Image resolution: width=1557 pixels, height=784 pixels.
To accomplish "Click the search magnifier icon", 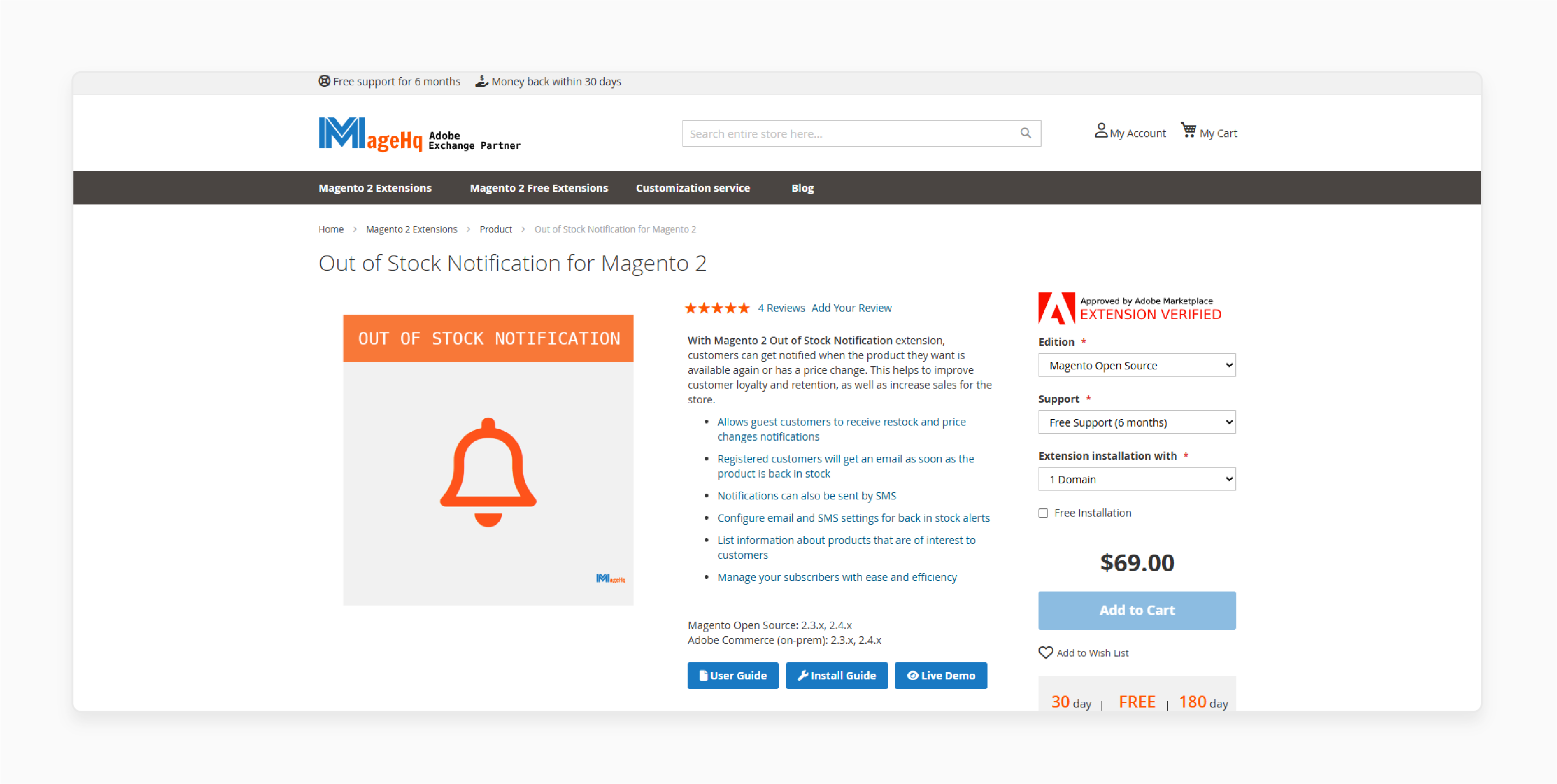I will (x=1025, y=133).
